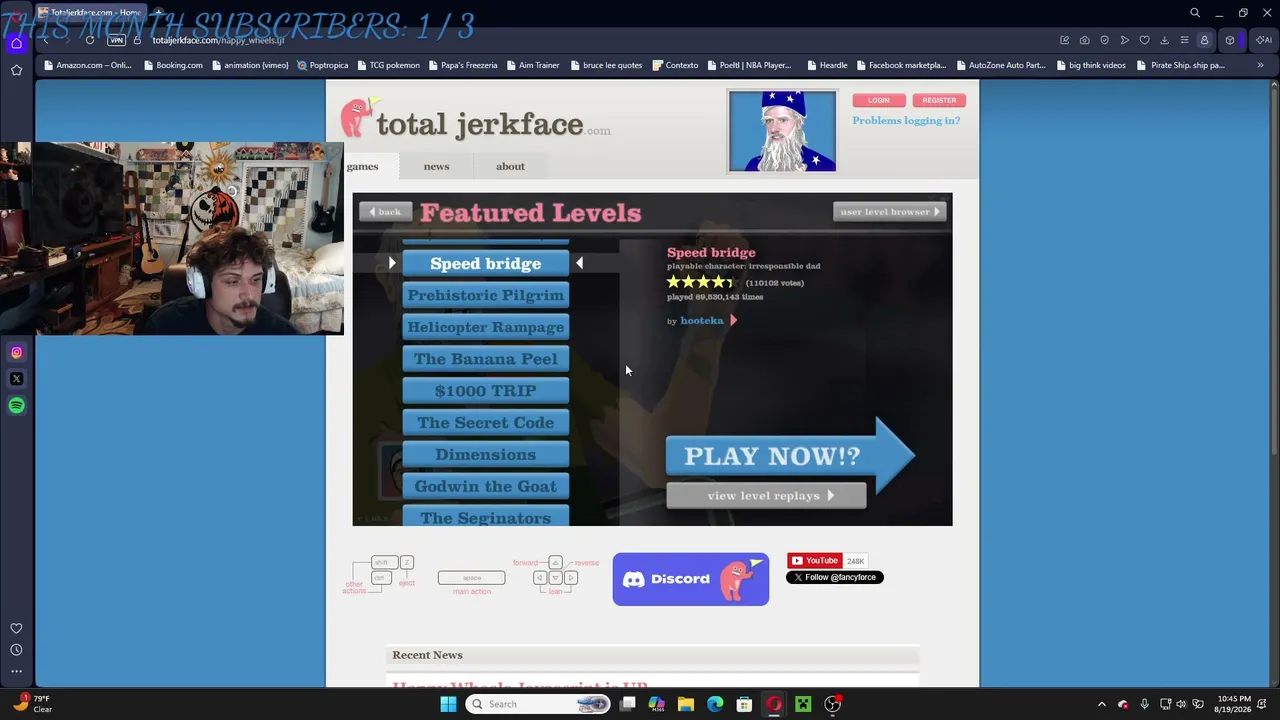This screenshot has height=720, width=1280.
Task: Select The Banana Peel level
Action: pyautogui.click(x=485, y=359)
